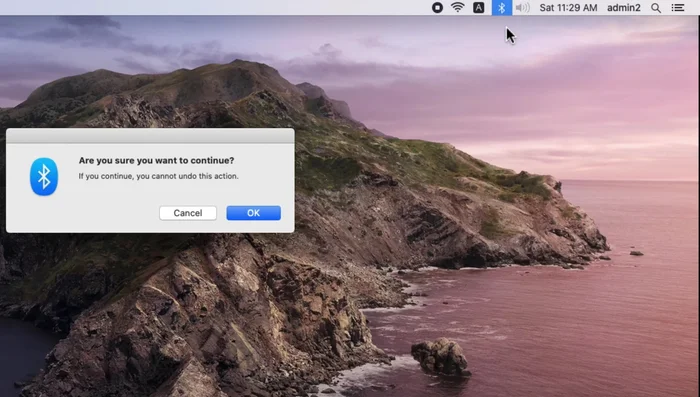This screenshot has width=700, height=397.
Task: Open the volume control in menu bar
Action: pyautogui.click(x=522, y=8)
